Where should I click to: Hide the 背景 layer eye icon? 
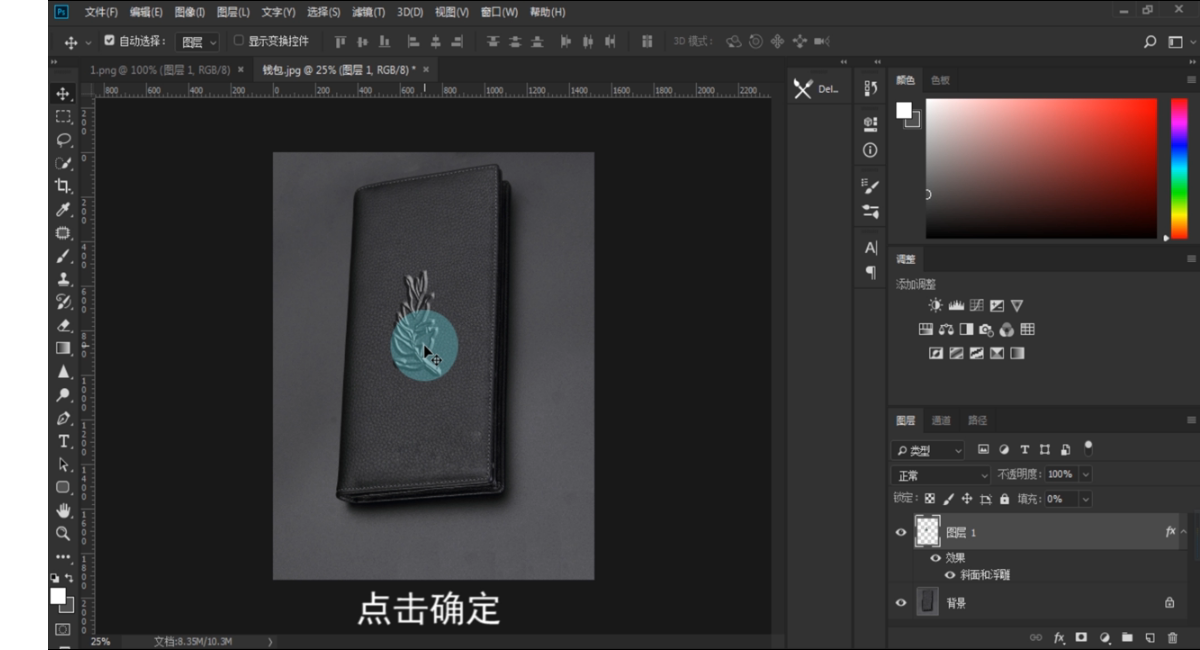coord(901,603)
